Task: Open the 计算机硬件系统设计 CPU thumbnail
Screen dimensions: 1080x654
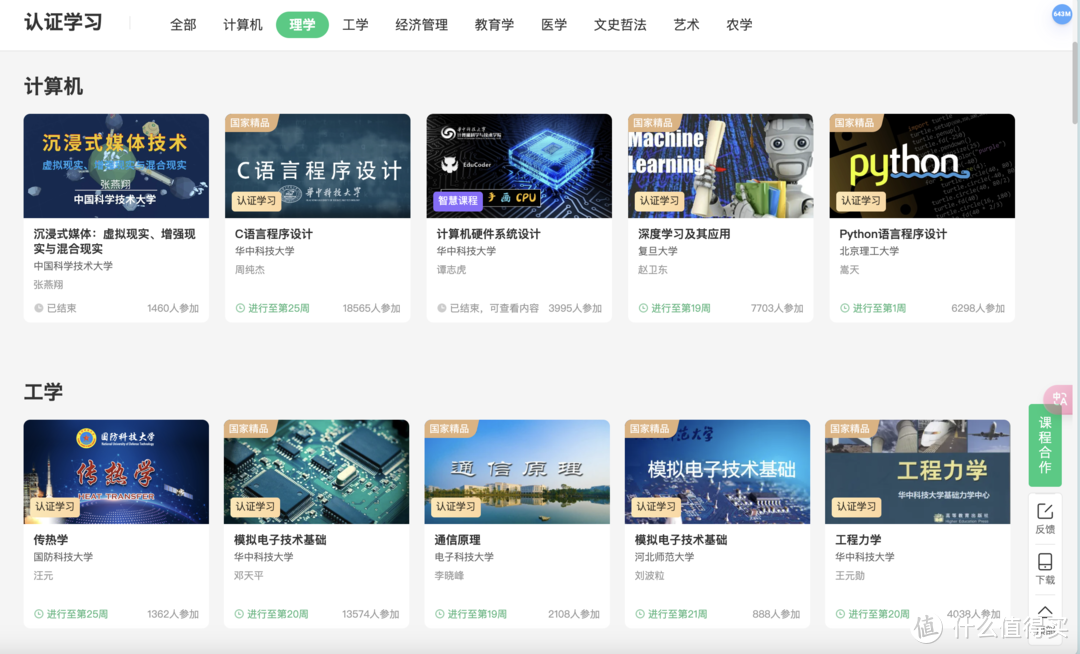Action: 519,166
